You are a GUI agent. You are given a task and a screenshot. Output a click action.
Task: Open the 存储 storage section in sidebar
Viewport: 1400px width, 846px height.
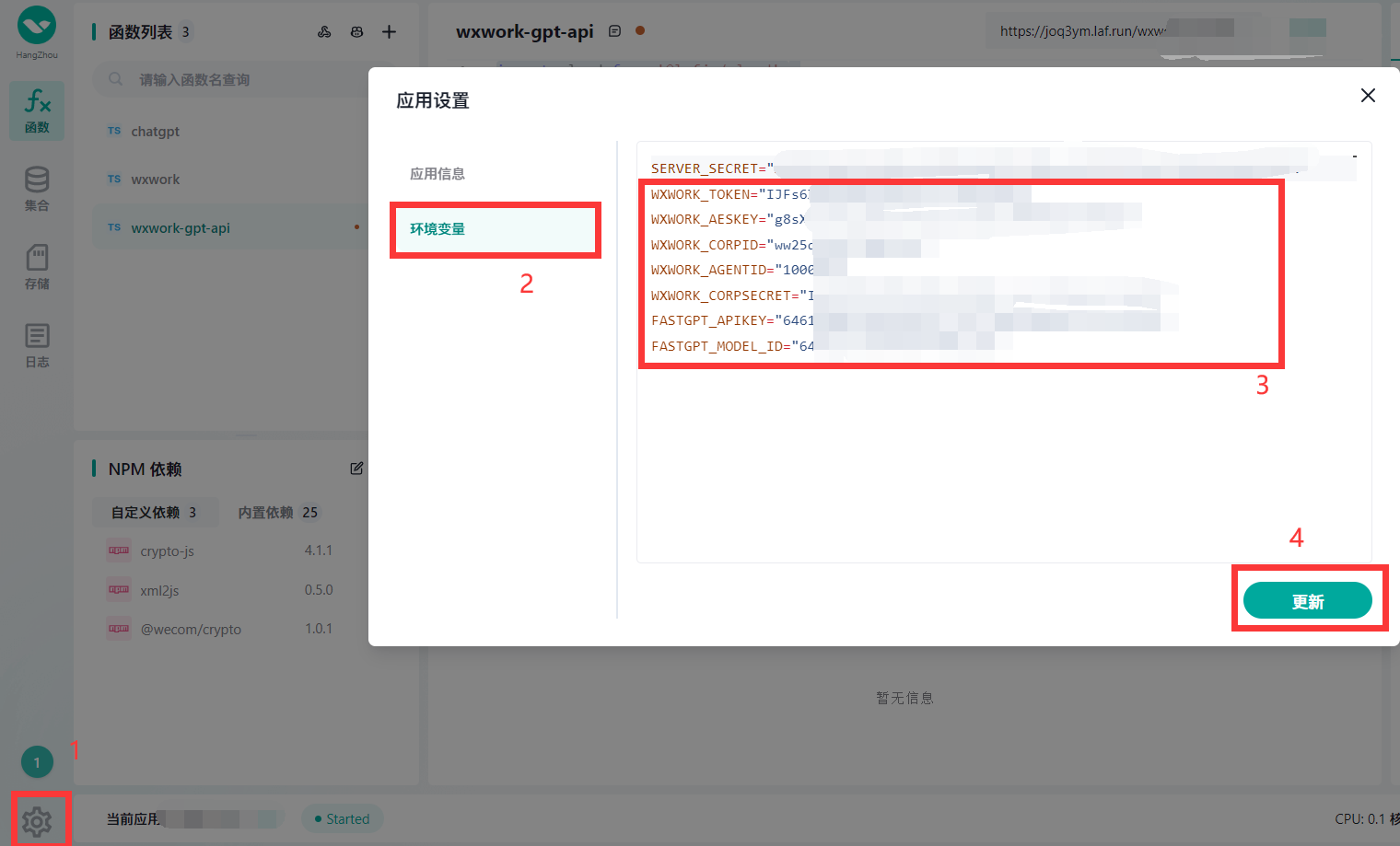click(37, 267)
